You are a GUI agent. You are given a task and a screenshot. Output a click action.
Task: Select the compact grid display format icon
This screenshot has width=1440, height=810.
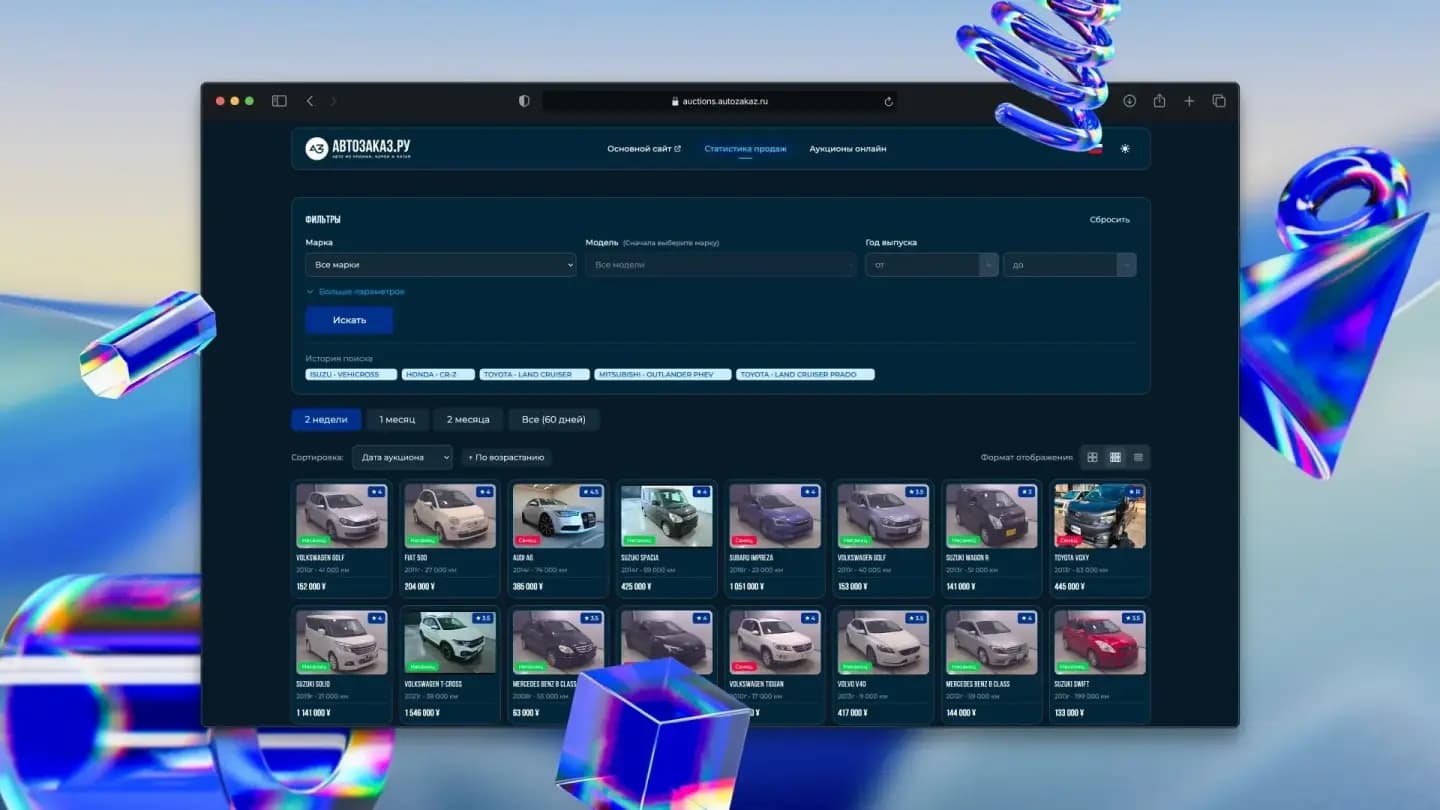click(x=1115, y=457)
